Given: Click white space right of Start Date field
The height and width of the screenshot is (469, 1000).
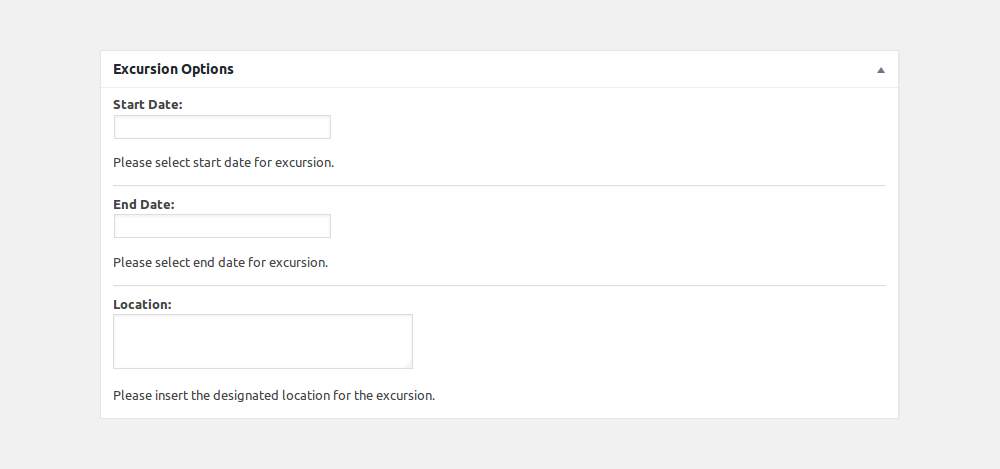Looking at the screenshot, I should [x=606, y=127].
